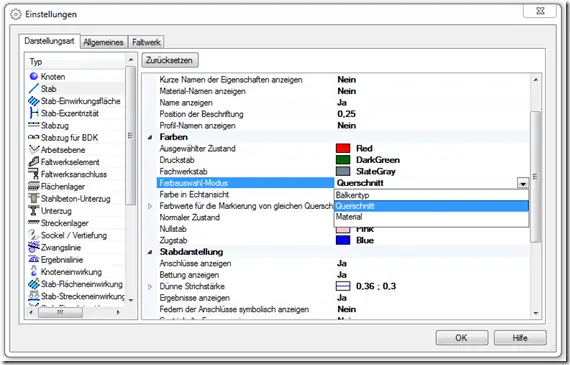This screenshot has width=570, height=365.
Task: Switch to the Darstellungsart tab
Action: coord(49,41)
